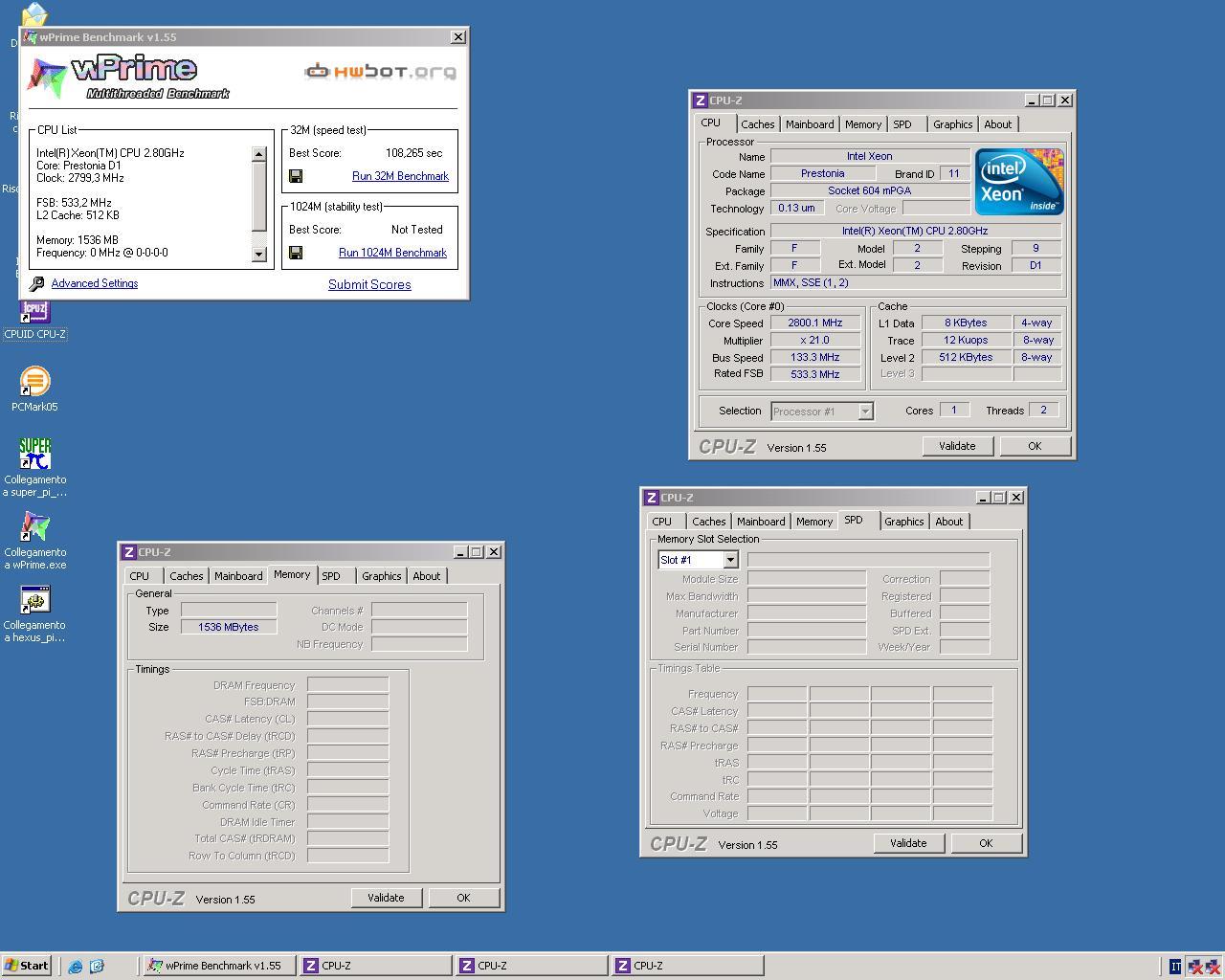The image size is (1225, 980).
Task: Click Validate in the CPU tab window
Action: pos(957,446)
